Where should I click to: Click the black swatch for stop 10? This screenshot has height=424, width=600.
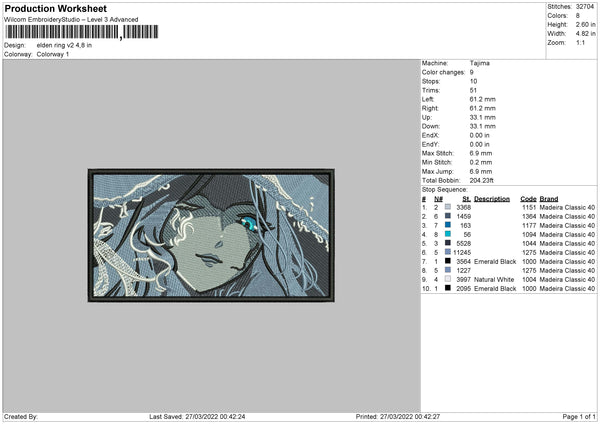448,288
